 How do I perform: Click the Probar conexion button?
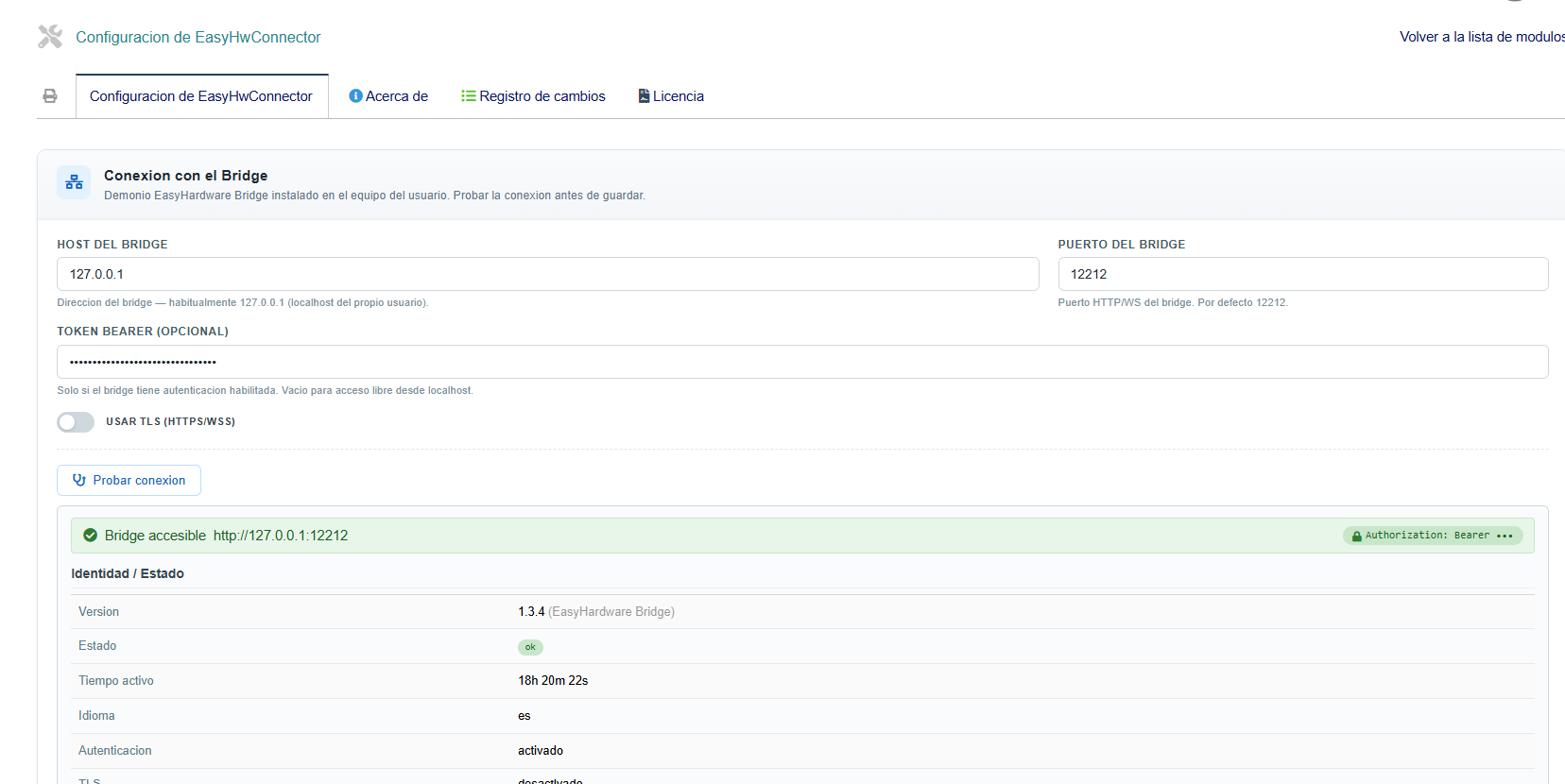(x=129, y=480)
